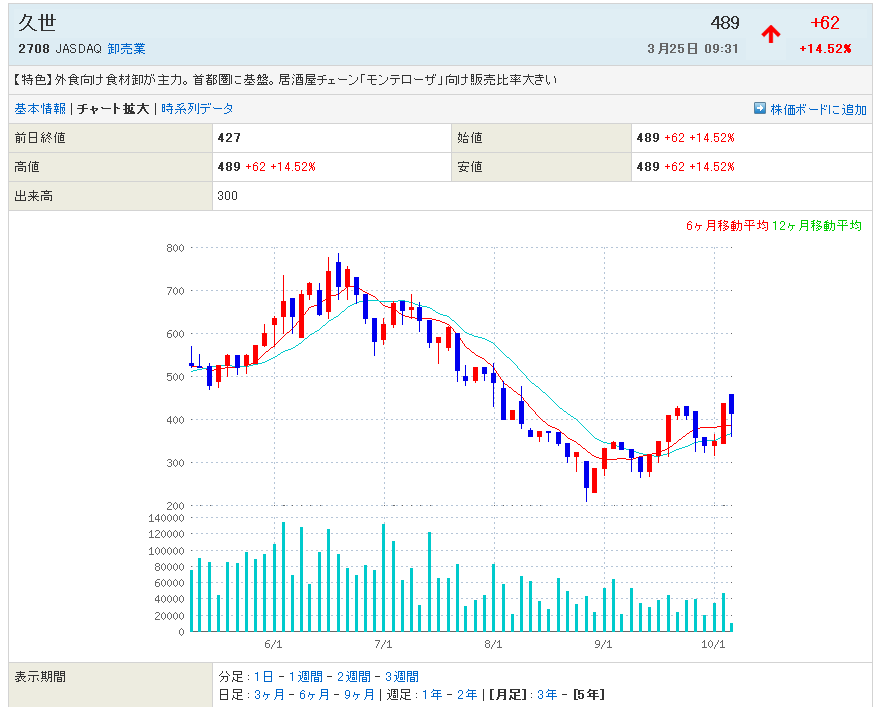This screenshot has height=707, width=882.
Task: Click the 6ヶ月移動平均 red legend label
Action: pos(727,226)
